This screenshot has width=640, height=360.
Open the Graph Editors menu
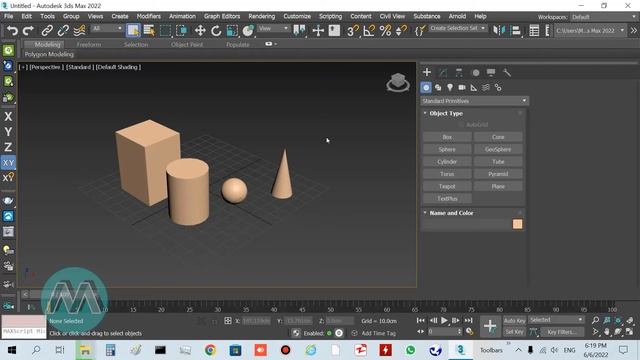click(x=222, y=16)
